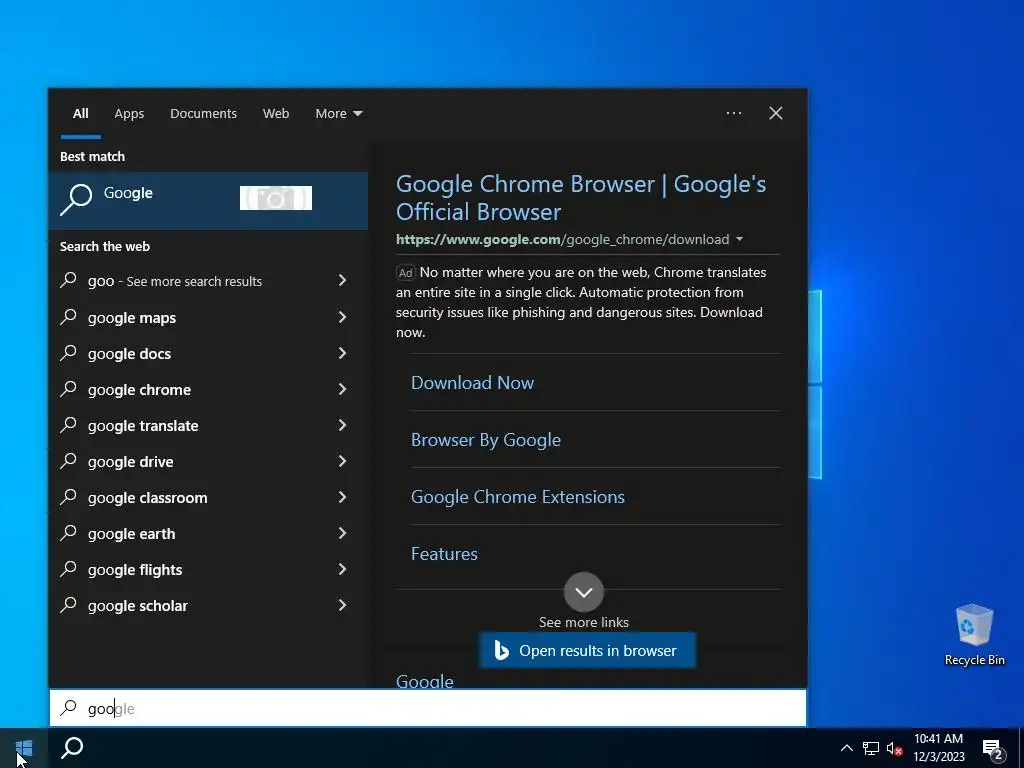The width and height of the screenshot is (1024, 768).
Task: Click the Google heading below results
Action: coord(424,680)
